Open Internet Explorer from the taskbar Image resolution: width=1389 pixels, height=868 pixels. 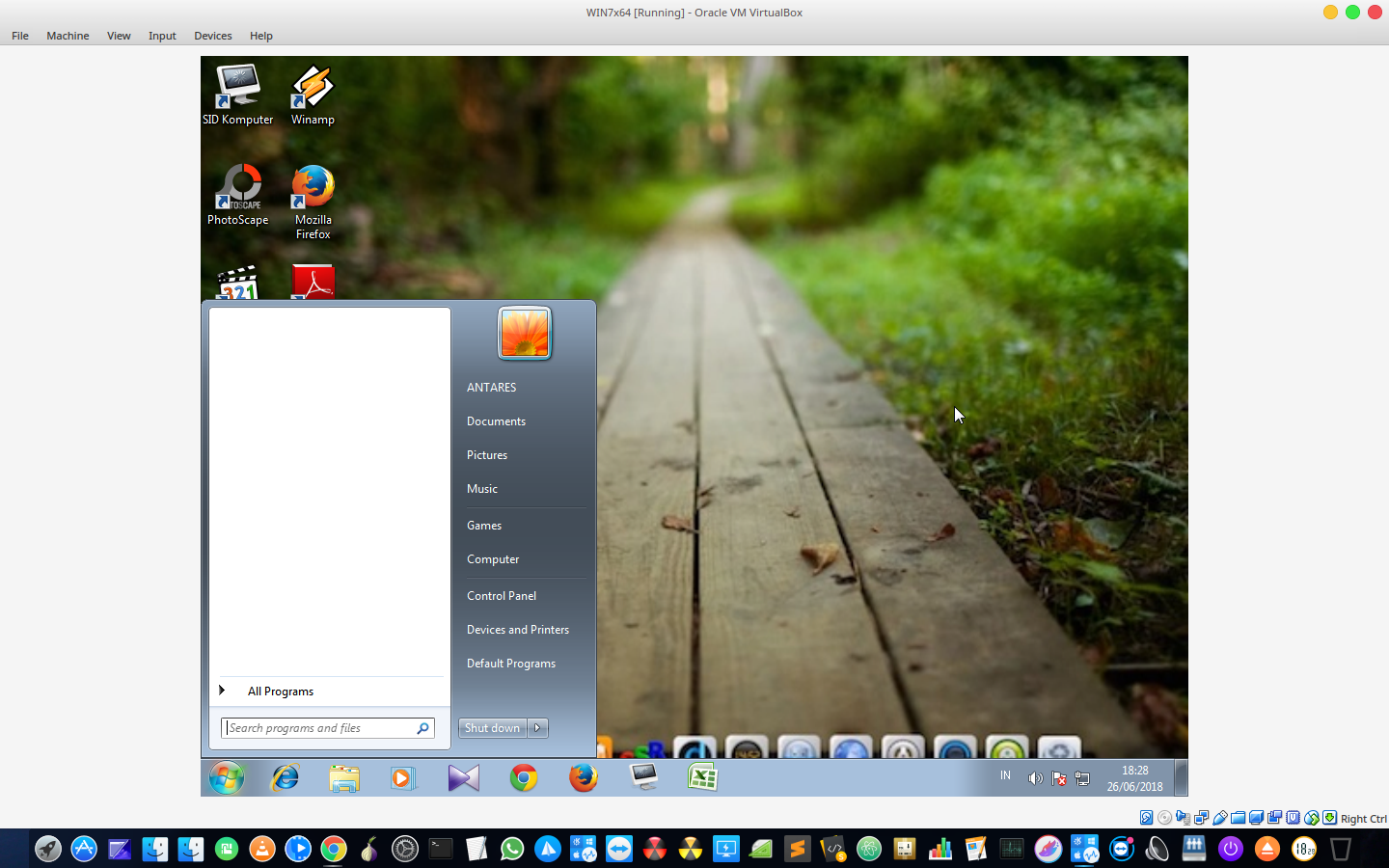pos(286,778)
